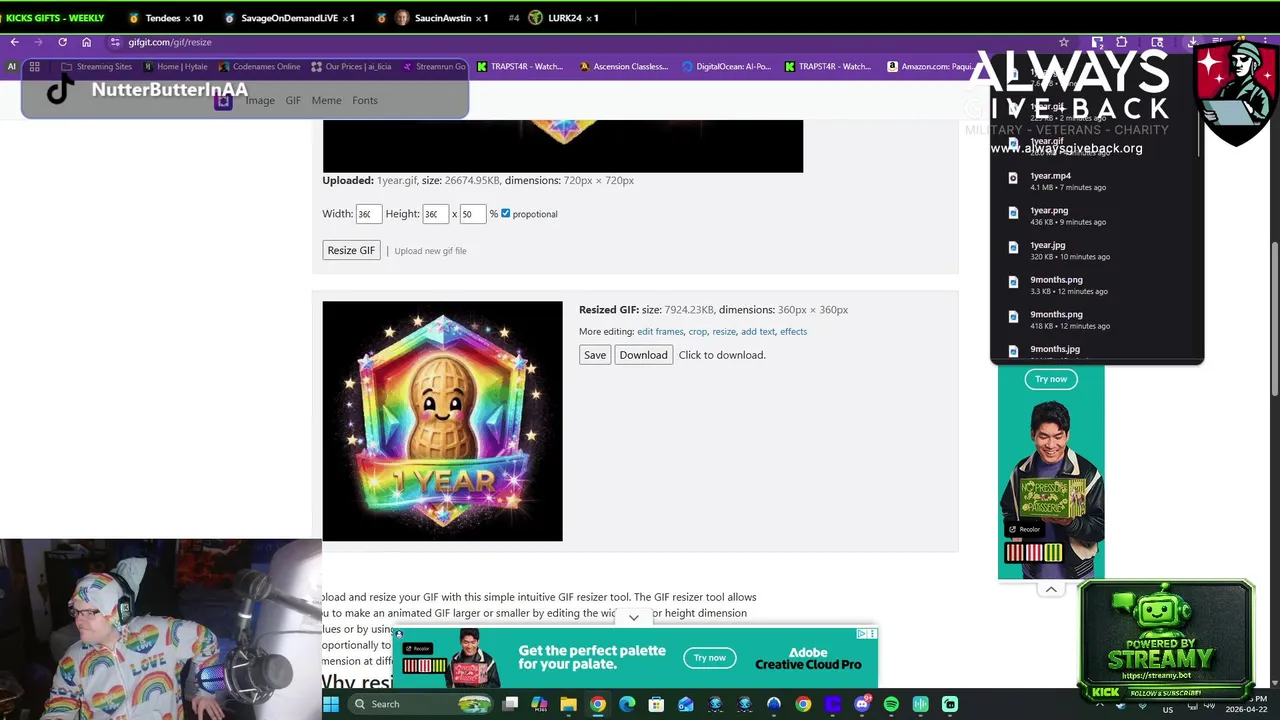The width and height of the screenshot is (1280, 720).
Task: Open the Fonts menu
Action: coord(365,100)
